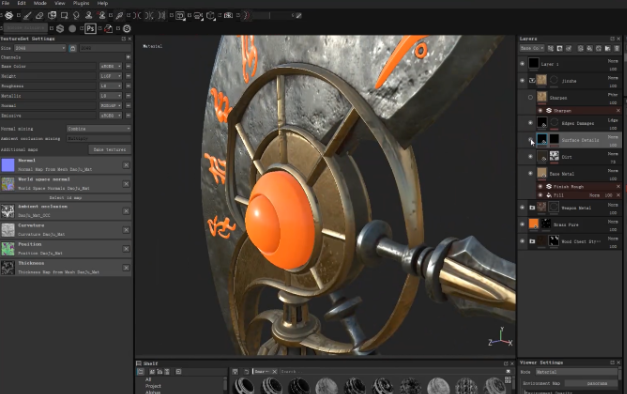
Task: Hide the Edges Damages layer
Action: coord(530,123)
